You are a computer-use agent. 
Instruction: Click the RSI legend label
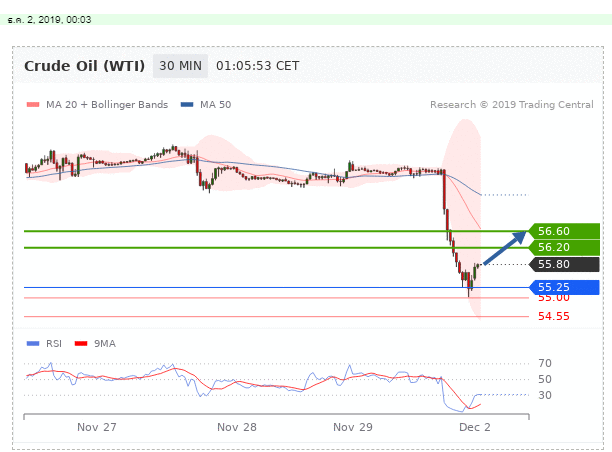click(x=54, y=343)
